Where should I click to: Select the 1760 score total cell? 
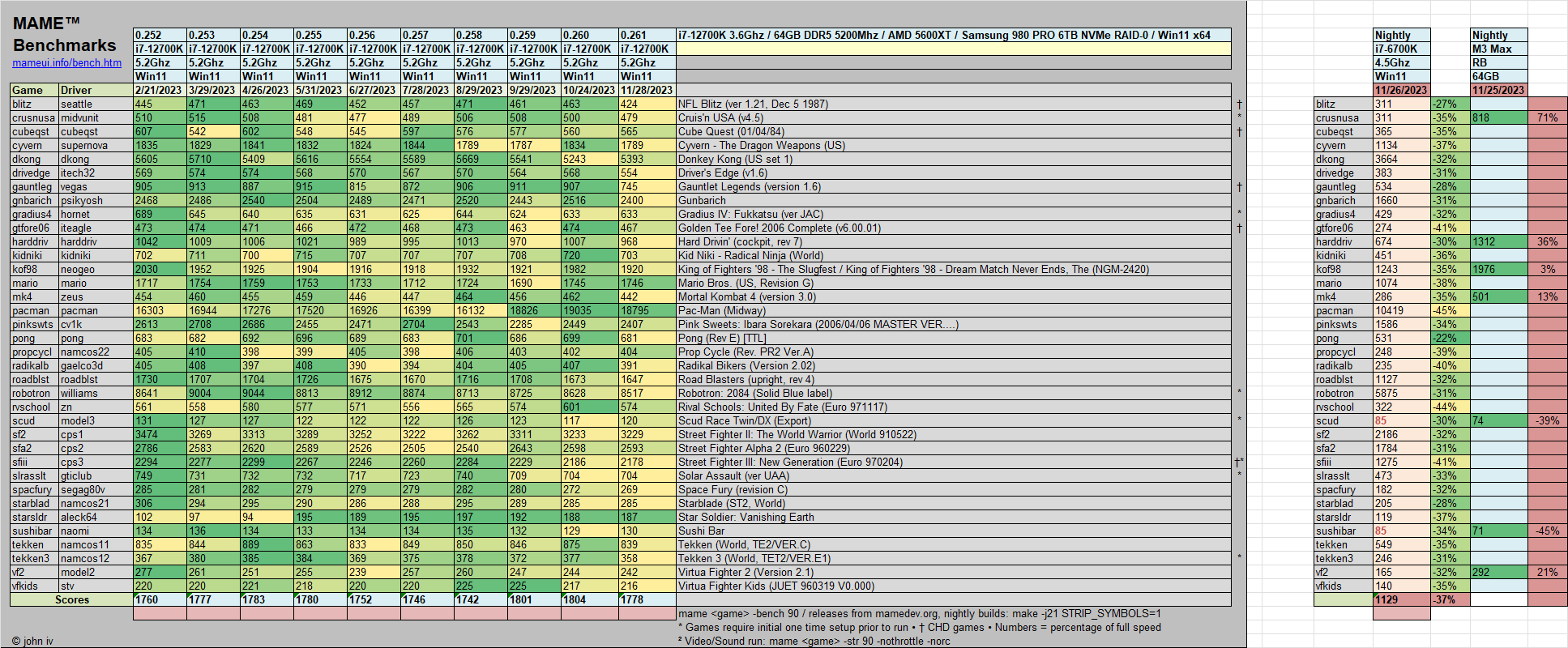coord(160,599)
